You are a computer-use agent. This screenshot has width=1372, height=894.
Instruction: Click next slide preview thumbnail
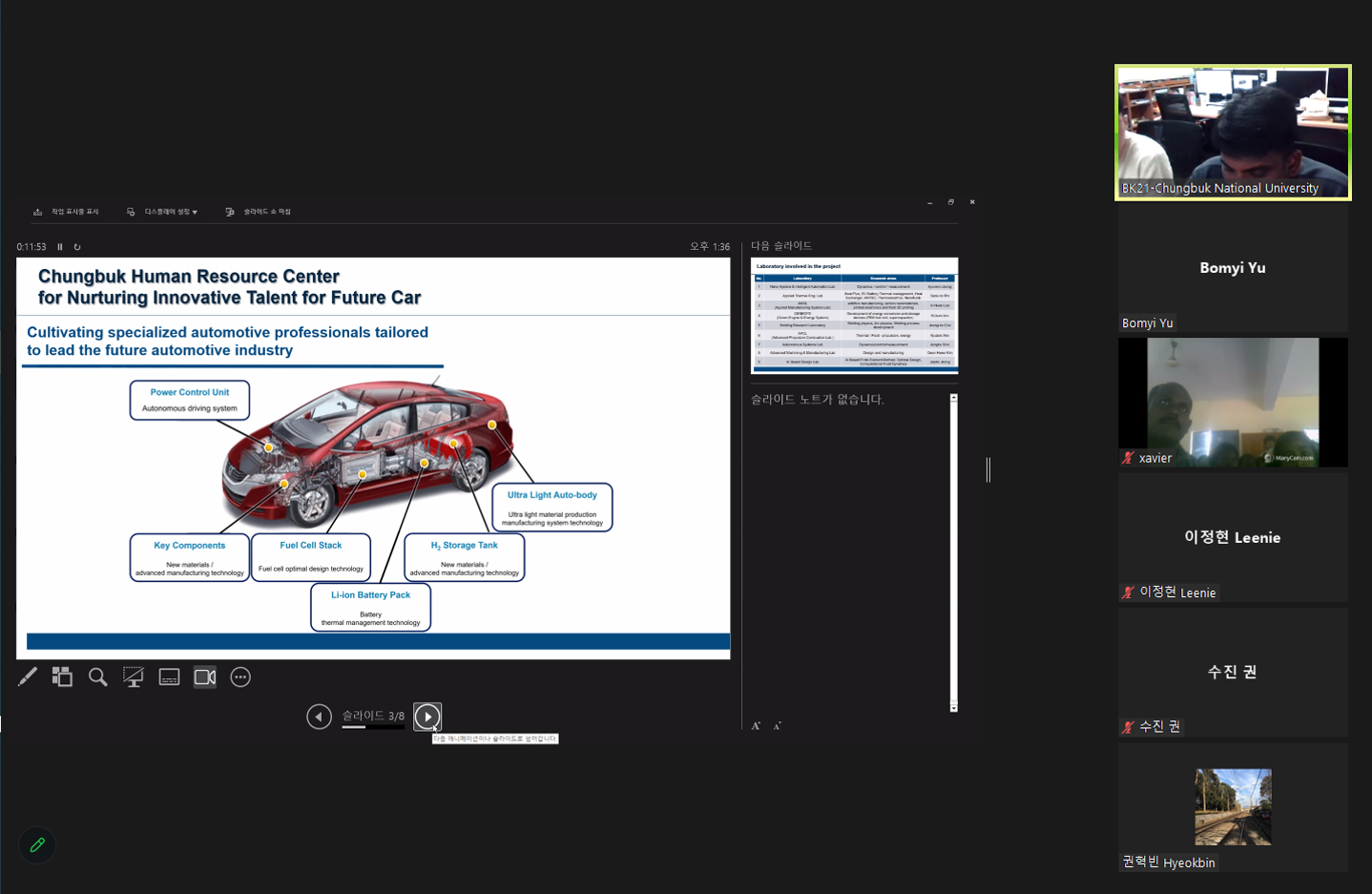(854, 315)
